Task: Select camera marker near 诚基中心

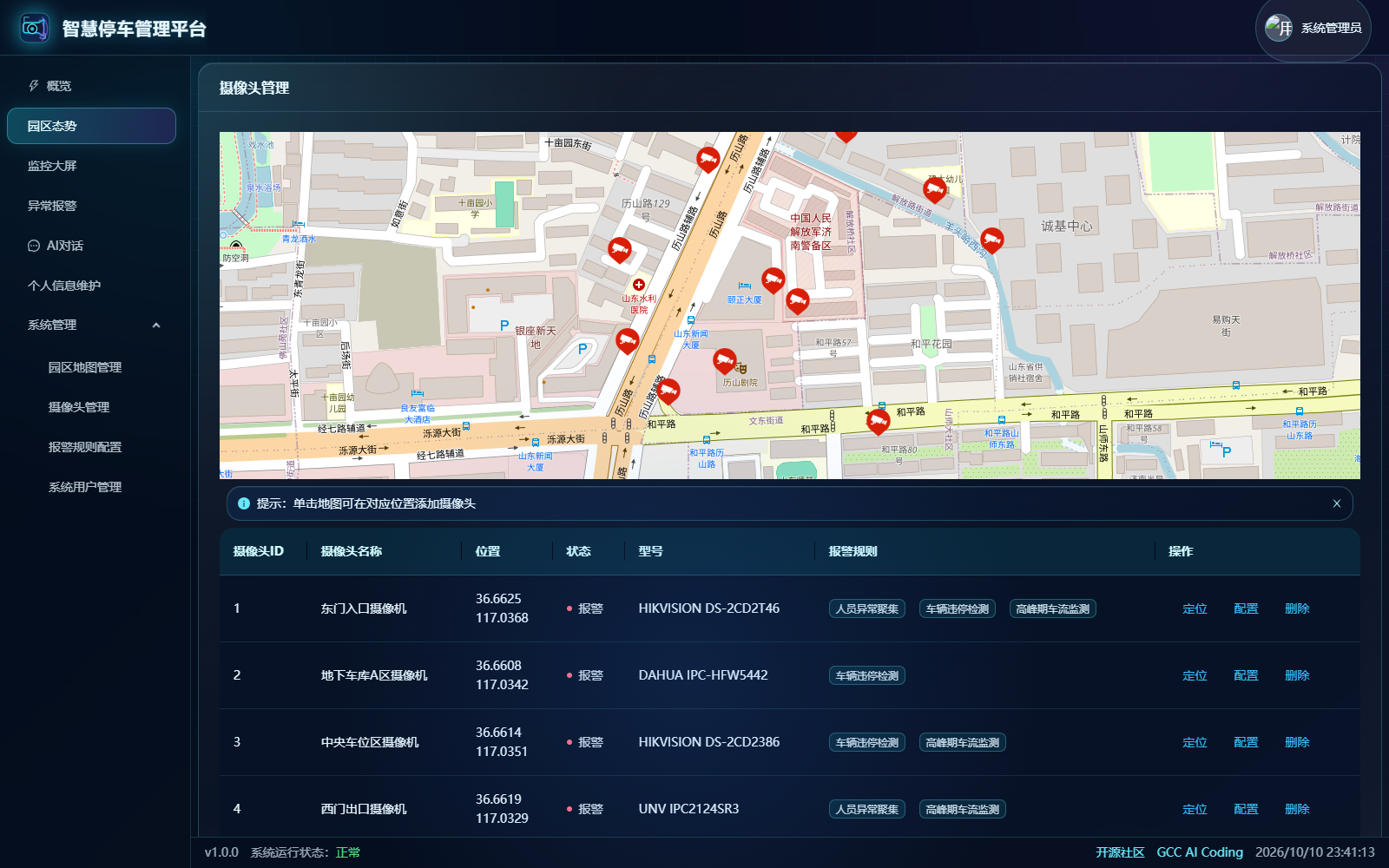Action: 991,240
